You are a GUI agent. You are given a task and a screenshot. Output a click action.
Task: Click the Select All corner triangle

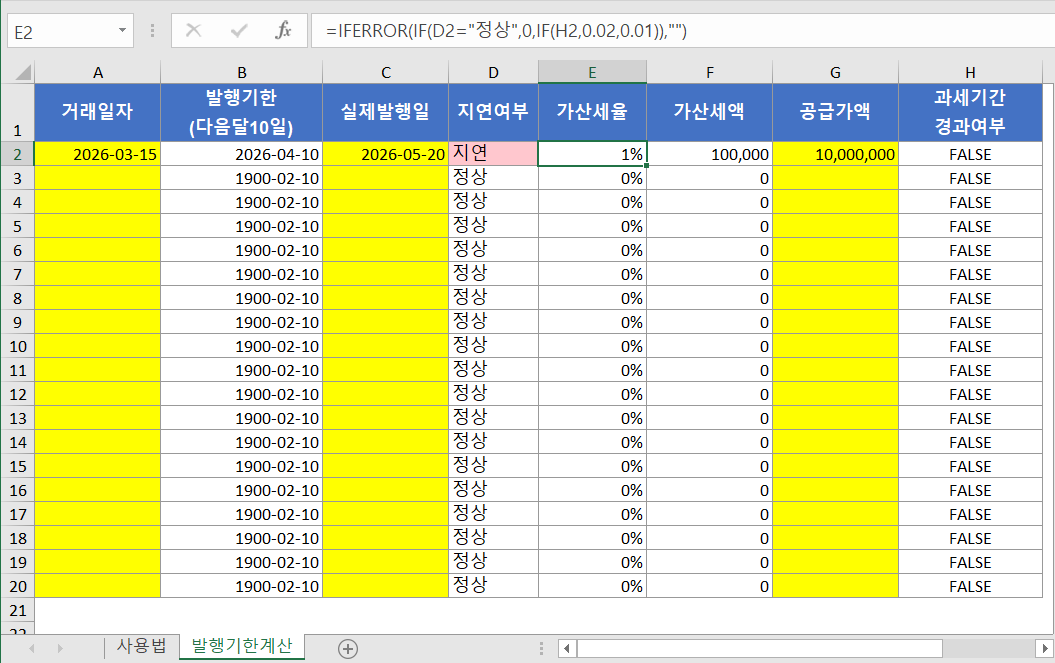pyautogui.click(x=23, y=72)
